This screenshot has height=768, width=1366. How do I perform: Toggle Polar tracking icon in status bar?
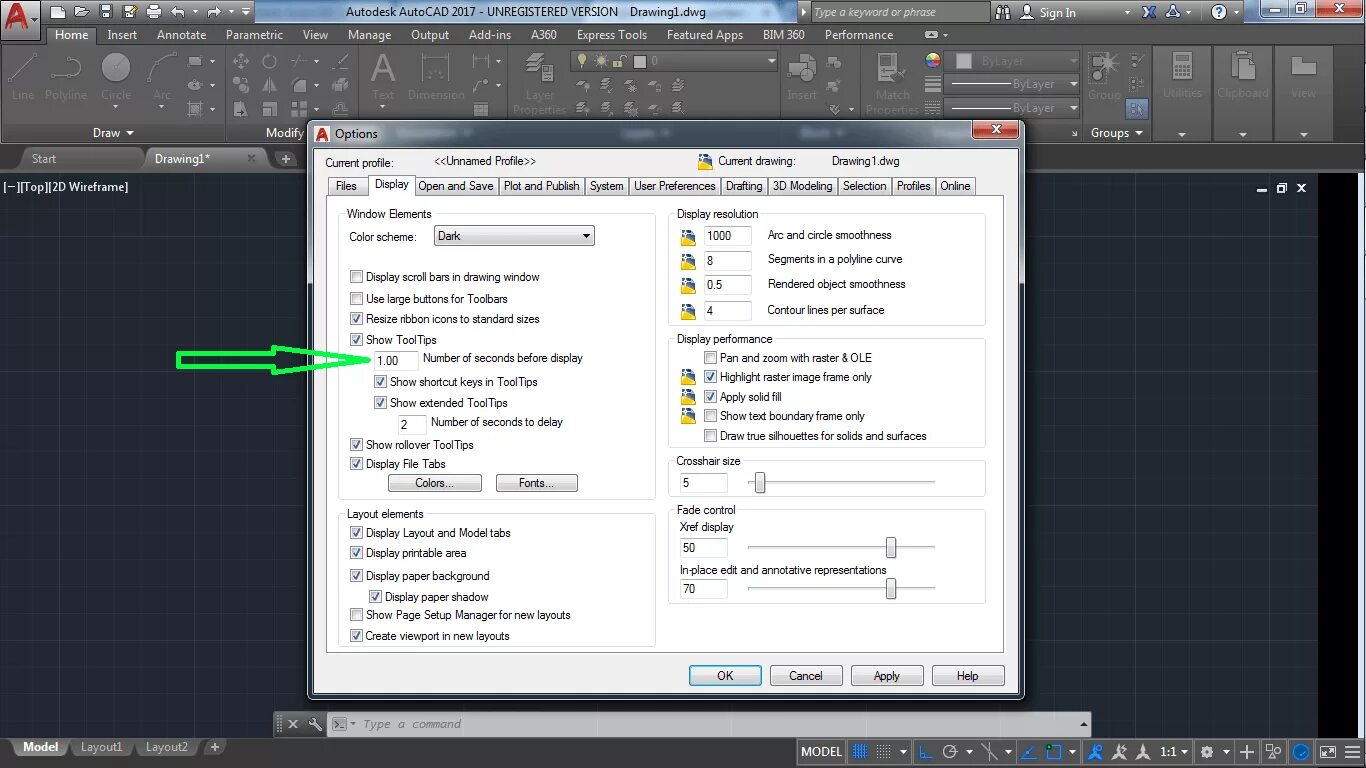pos(951,751)
